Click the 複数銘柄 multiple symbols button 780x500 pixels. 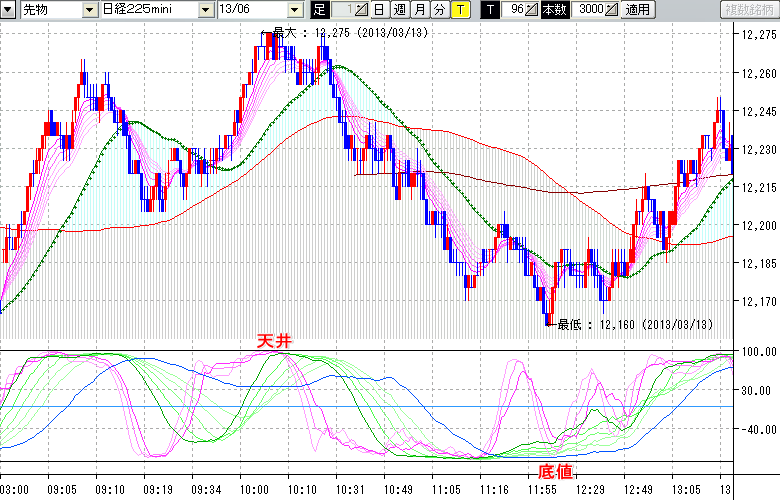point(749,10)
